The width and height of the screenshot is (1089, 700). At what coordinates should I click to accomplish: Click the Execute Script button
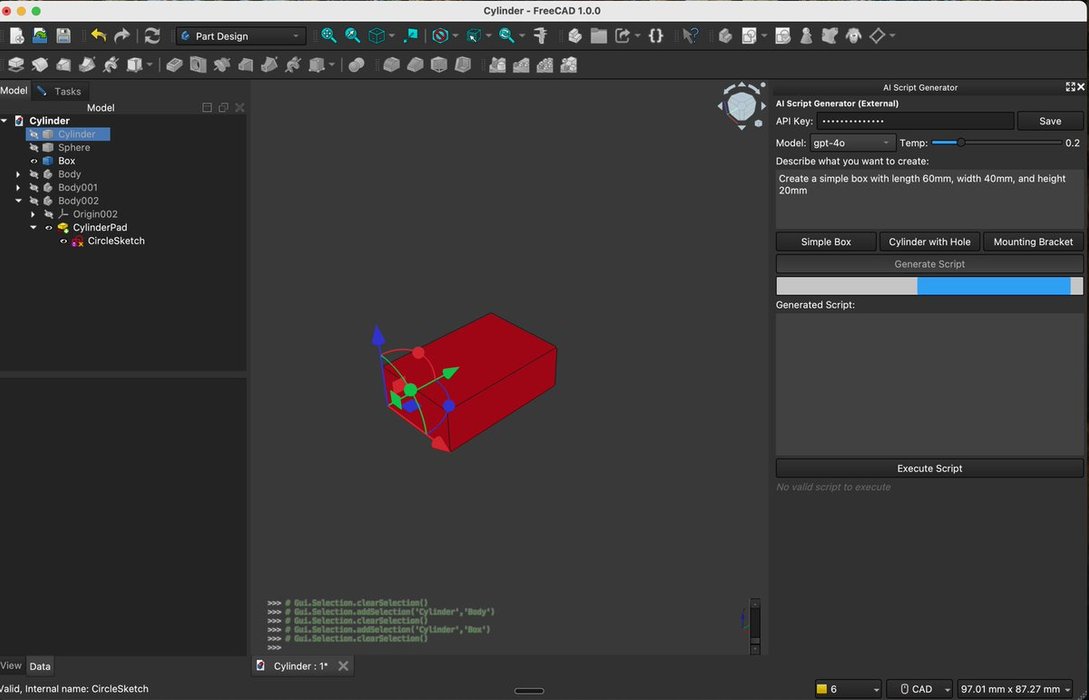929,468
